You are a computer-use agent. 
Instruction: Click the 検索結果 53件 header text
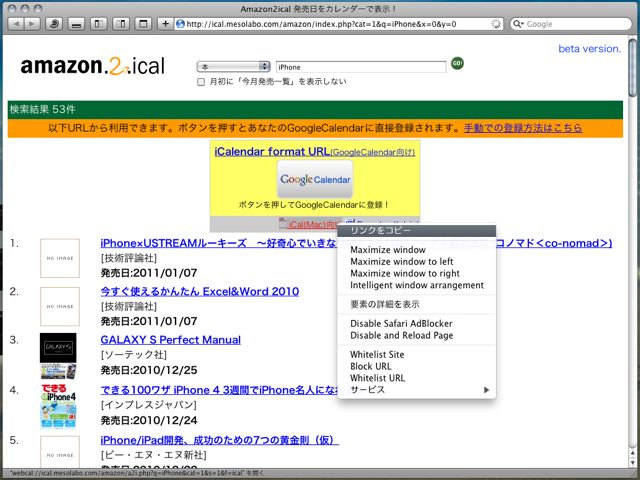[42, 109]
